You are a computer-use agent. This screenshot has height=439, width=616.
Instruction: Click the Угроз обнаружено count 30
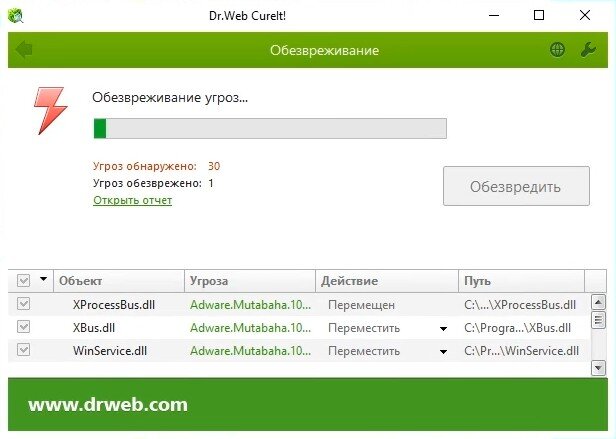[214, 166]
